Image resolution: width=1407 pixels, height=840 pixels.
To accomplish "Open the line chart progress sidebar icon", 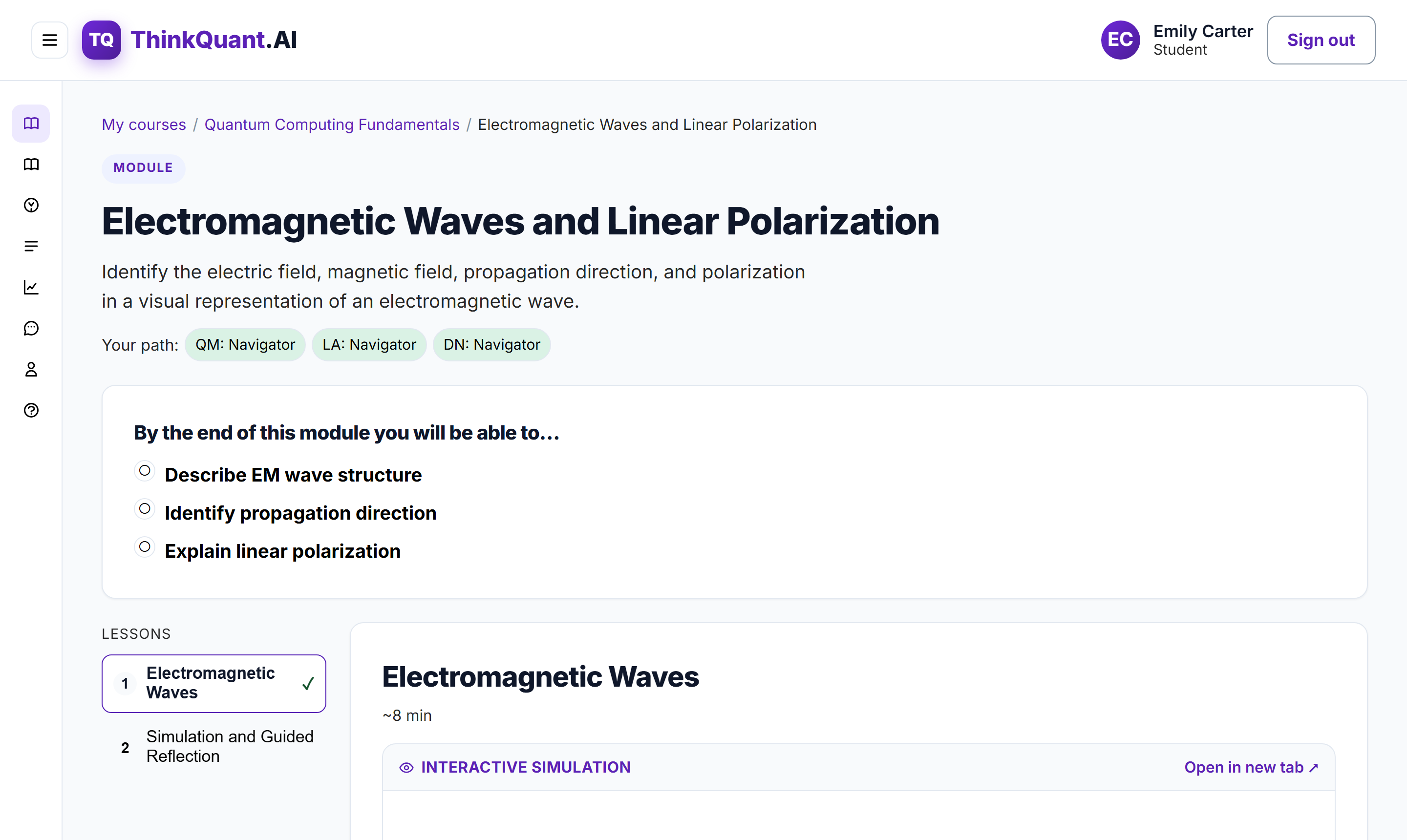I will (31, 288).
